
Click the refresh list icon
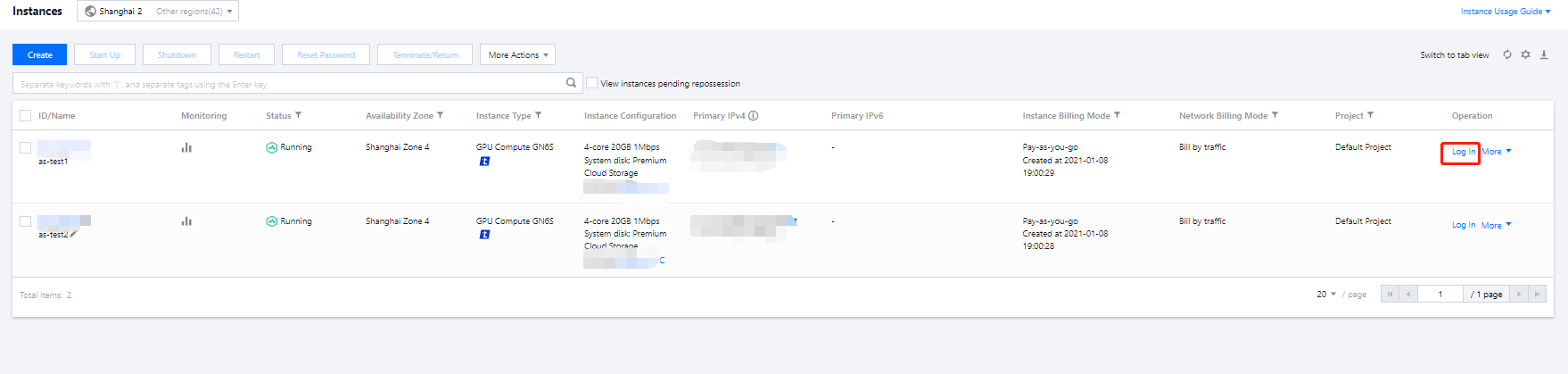pos(1507,54)
